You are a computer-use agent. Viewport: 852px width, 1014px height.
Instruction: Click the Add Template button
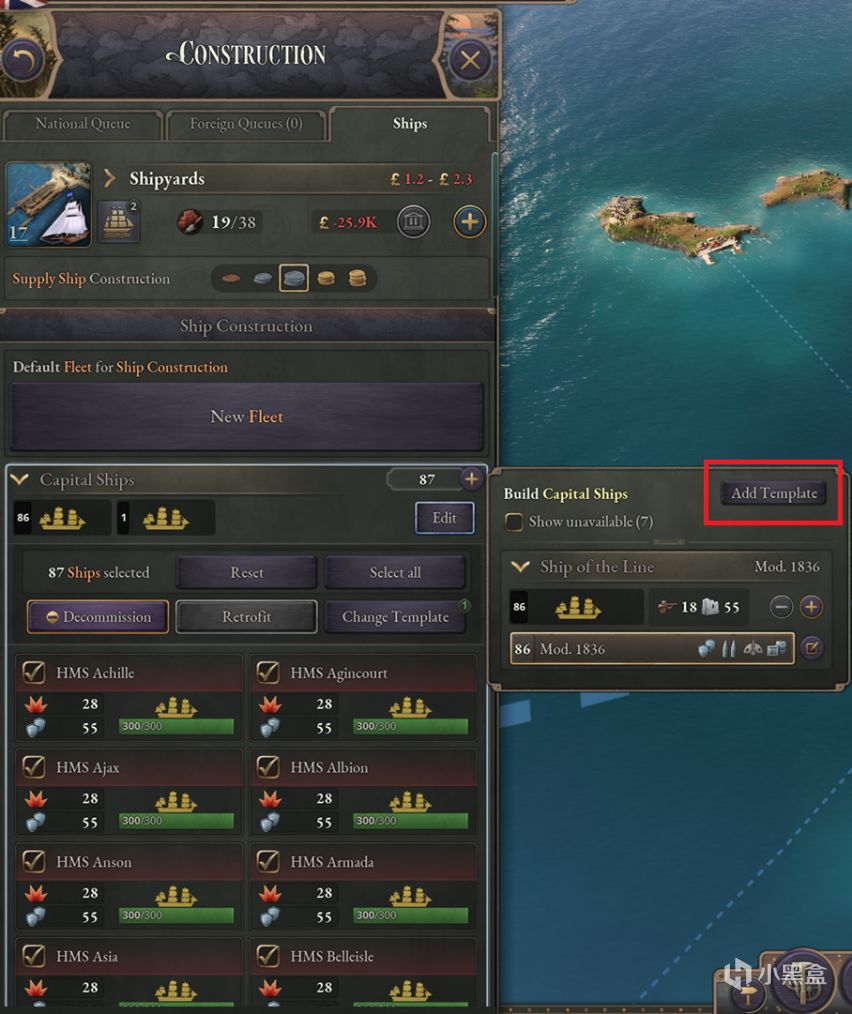774,493
